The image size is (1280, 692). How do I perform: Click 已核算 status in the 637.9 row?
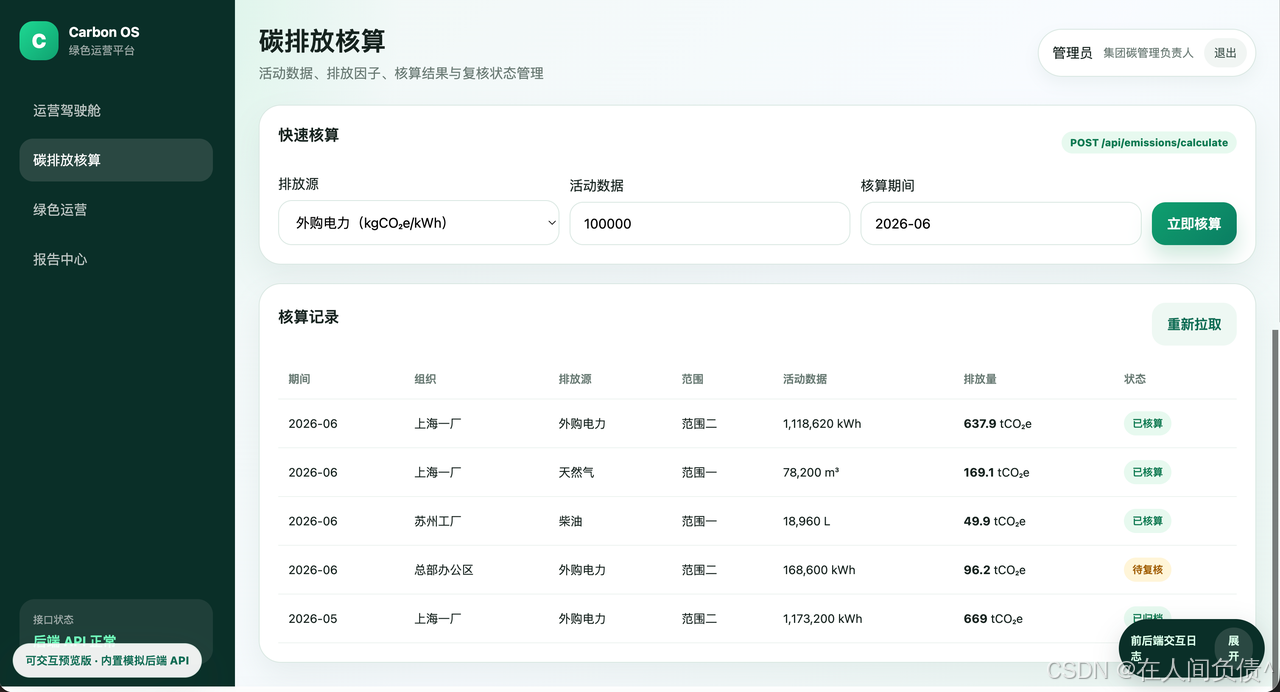click(x=1148, y=423)
